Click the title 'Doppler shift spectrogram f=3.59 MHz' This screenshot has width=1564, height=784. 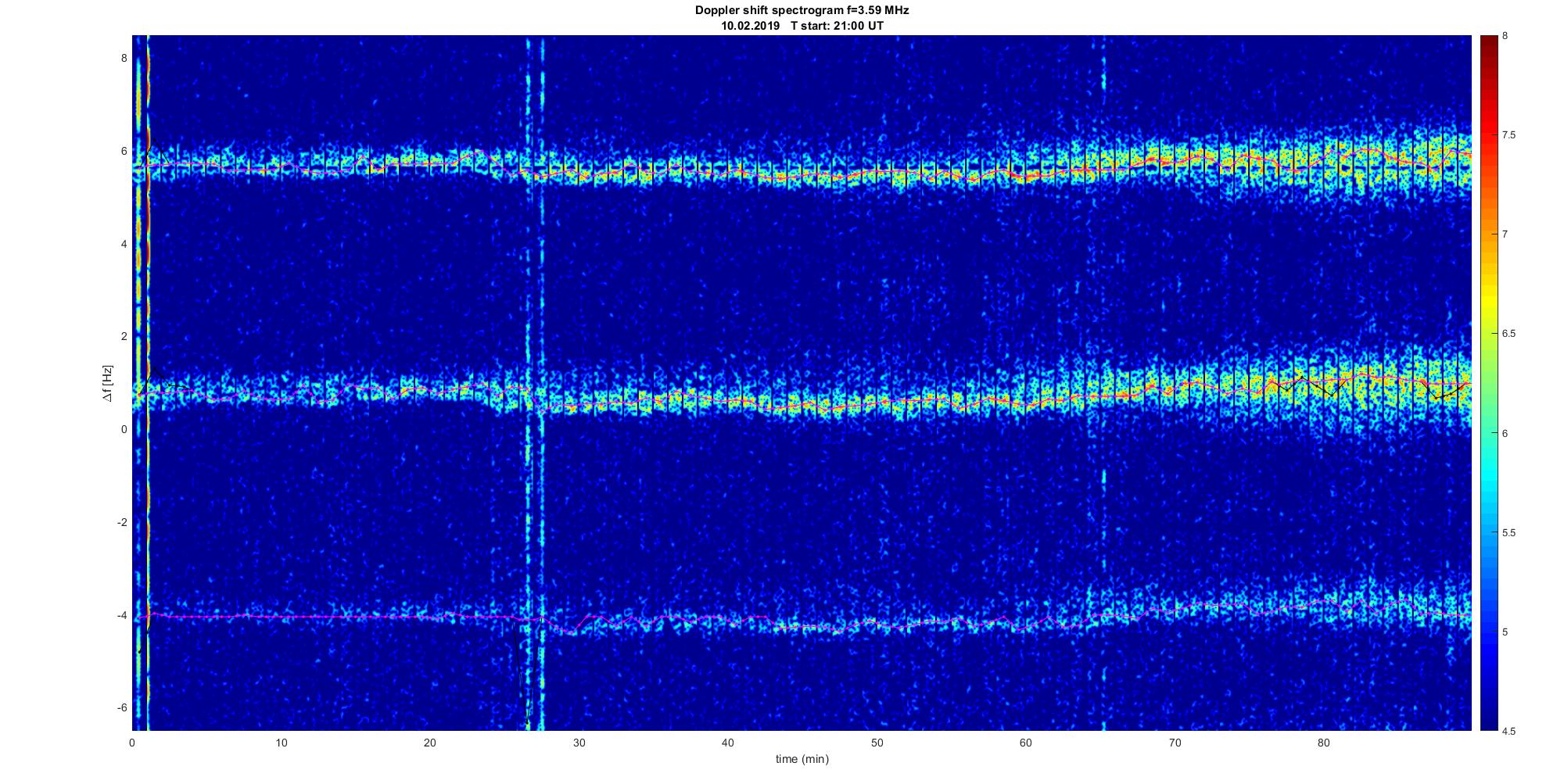coord(802,11)
